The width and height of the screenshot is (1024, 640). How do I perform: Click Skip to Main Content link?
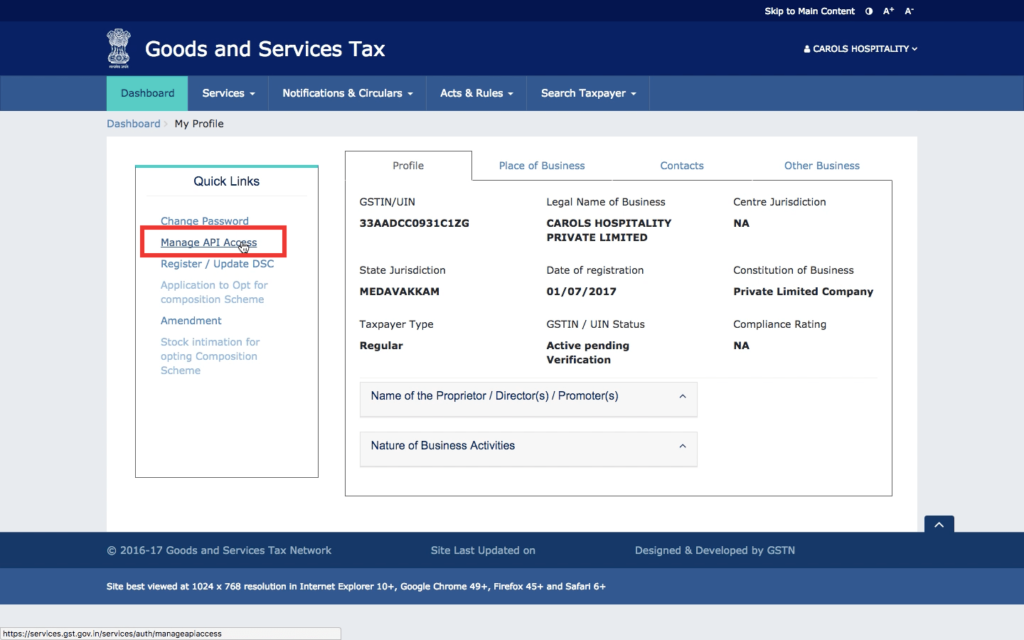(809, 11)
